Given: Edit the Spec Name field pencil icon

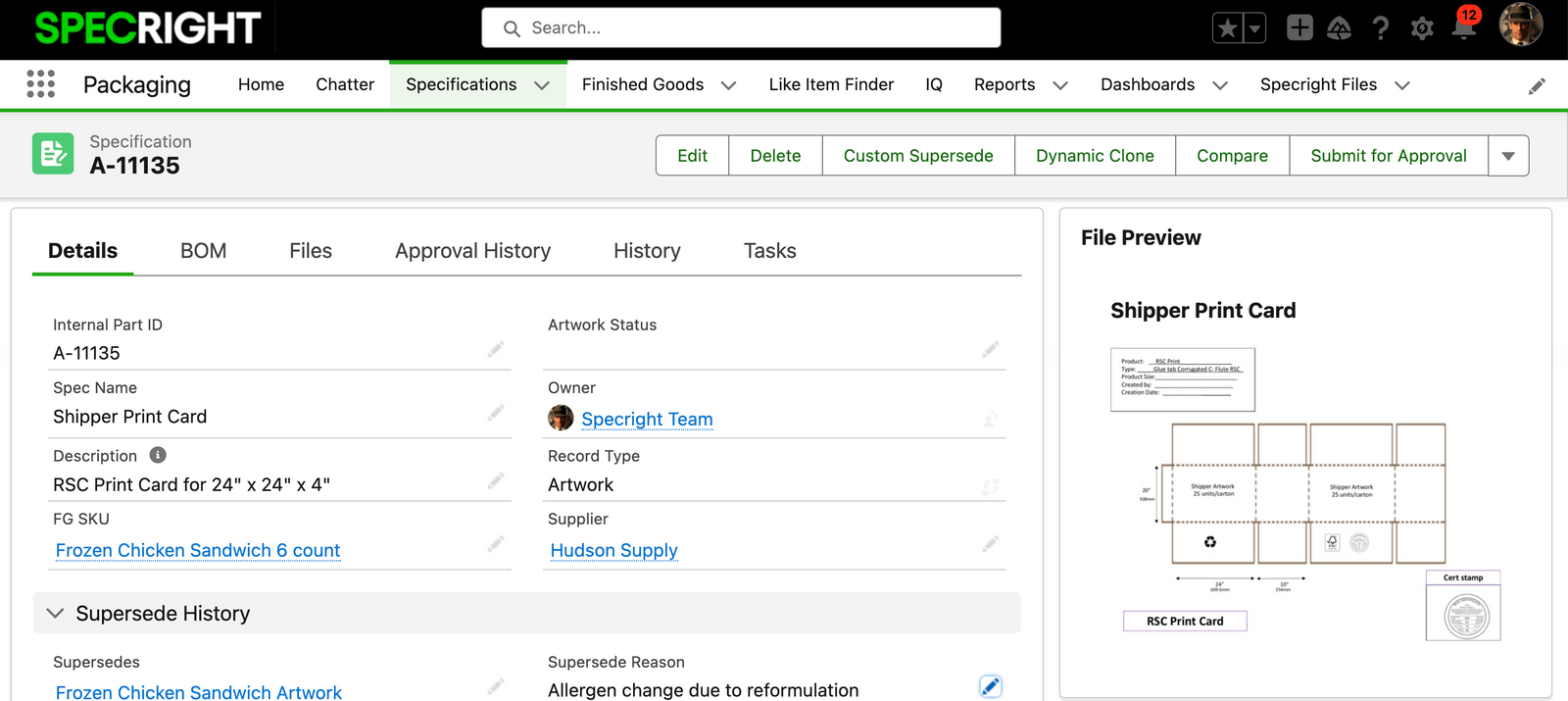Looking at the screenshot, I should pos(496,413).
